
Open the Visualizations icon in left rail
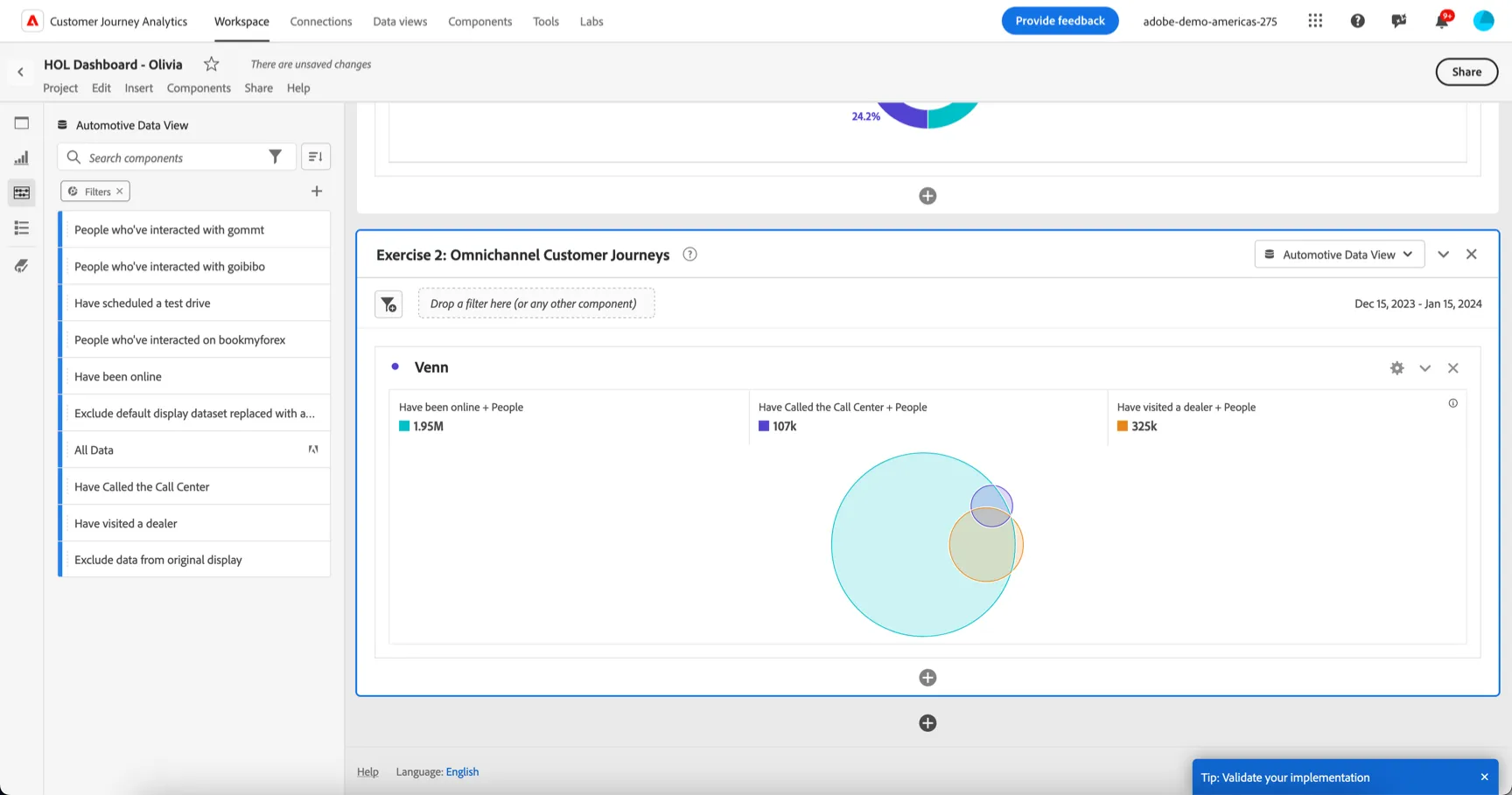(22, 158)
